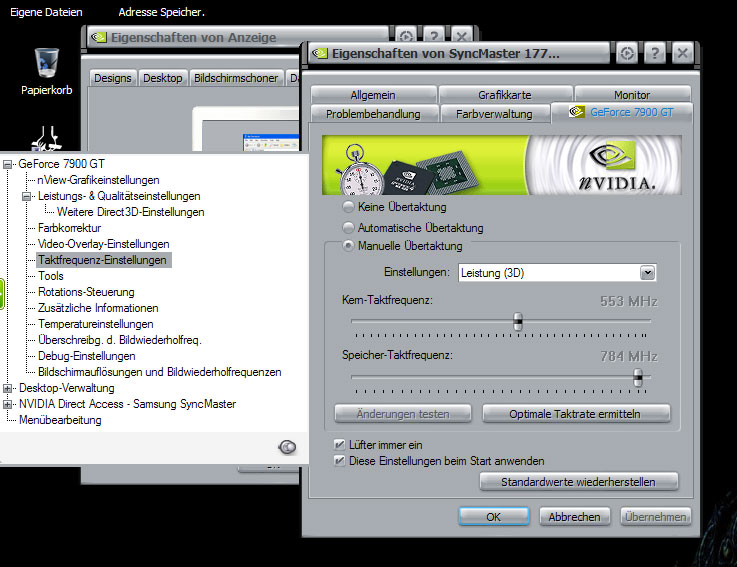Click the NVIDIA icon in SyncMaster title bar
Viewport: 737px width, 567px height.
click(320, 54)
